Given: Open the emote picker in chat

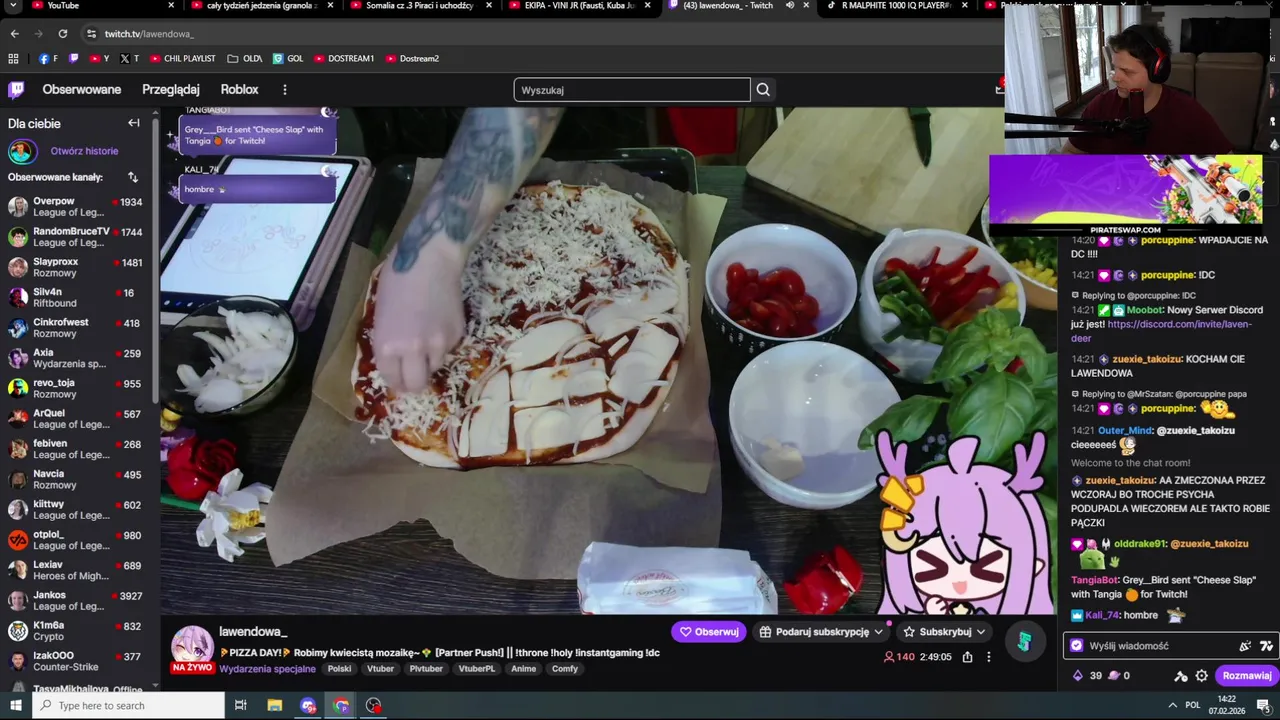Looking at the screenshot, I should click(x=1266, y=646).
